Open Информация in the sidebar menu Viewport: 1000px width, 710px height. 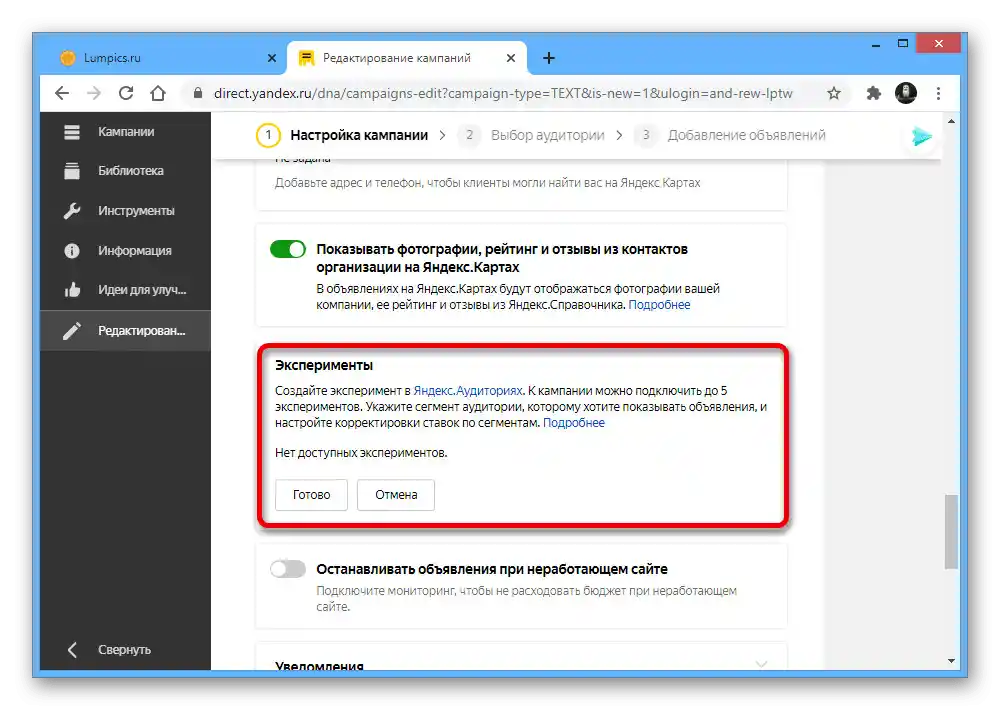point(135,251)
